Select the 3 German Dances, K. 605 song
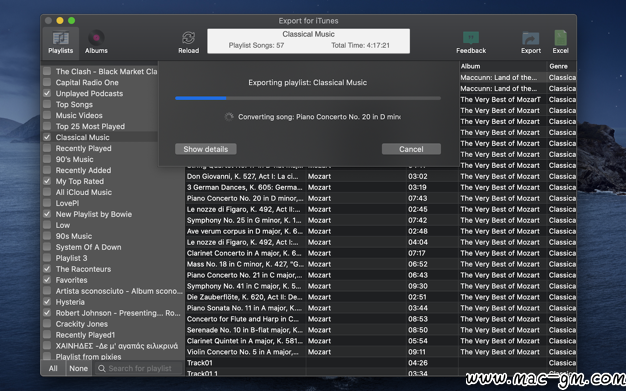626x391 pixels. pos(244,187)
